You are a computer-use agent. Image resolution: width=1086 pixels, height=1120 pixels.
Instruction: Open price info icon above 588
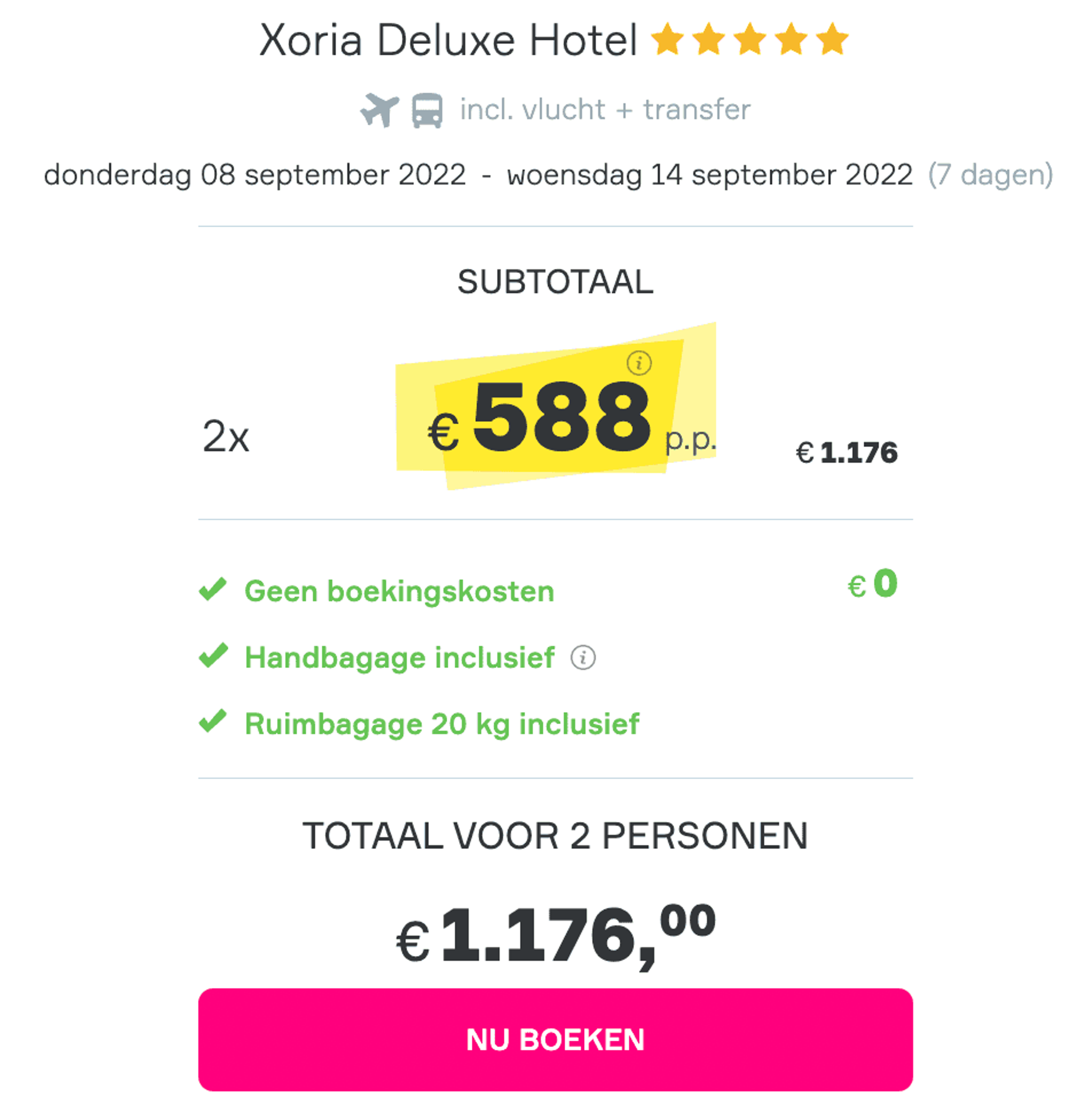coord(639,362)
